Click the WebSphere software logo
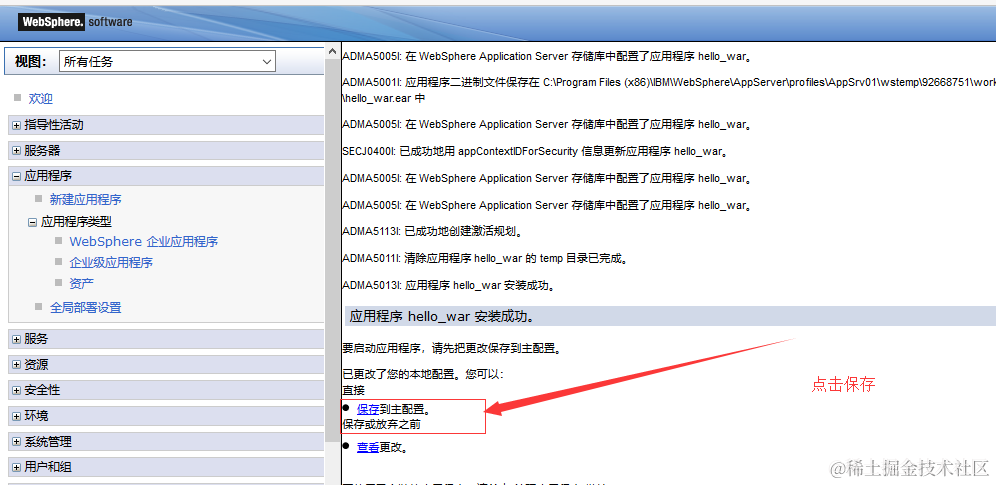Screen dimensions: 996x485 click(x=75, y=22)
